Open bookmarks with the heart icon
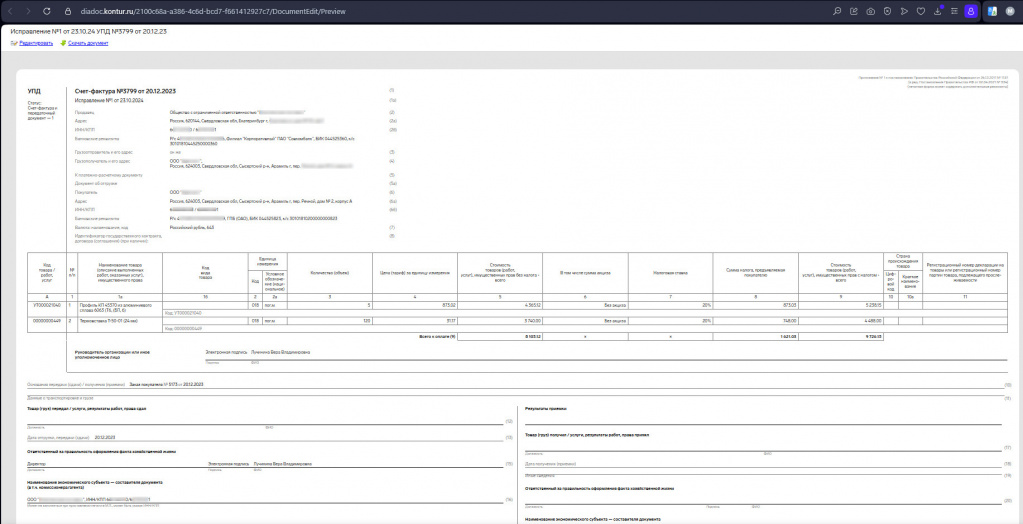Viewport: 1023px width, 524px height. (921, 11)
